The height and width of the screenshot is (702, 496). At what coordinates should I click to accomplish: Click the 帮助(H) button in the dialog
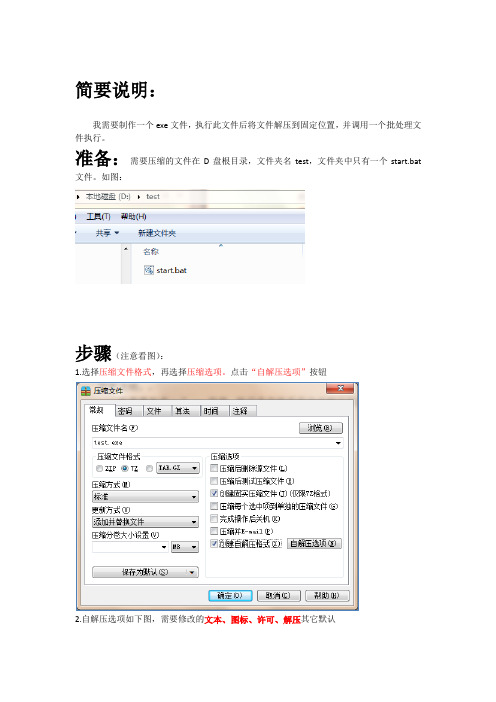click(327, 596)
